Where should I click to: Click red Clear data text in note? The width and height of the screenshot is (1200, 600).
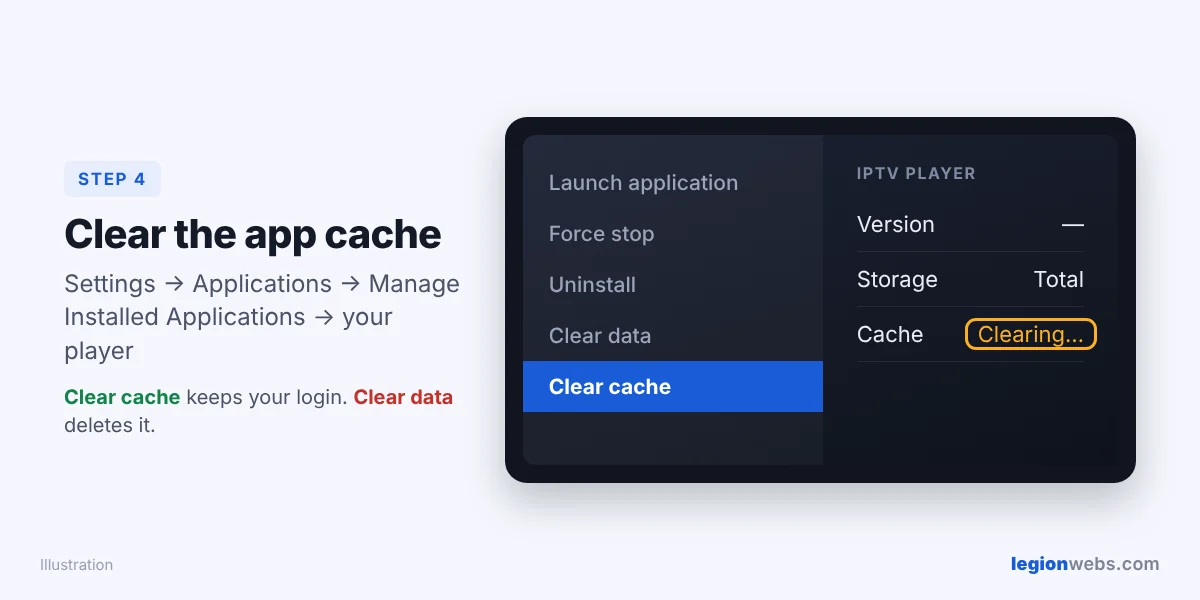click(403, 397)
